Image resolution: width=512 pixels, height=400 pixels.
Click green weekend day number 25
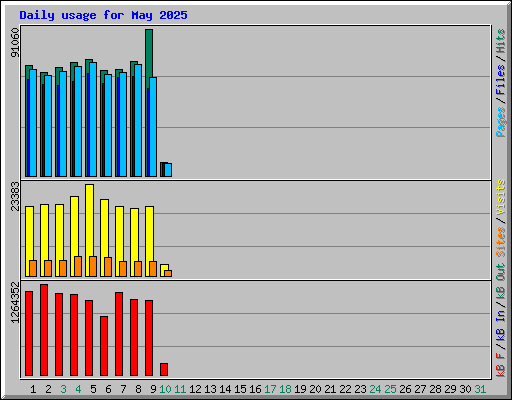click(390, 389)
